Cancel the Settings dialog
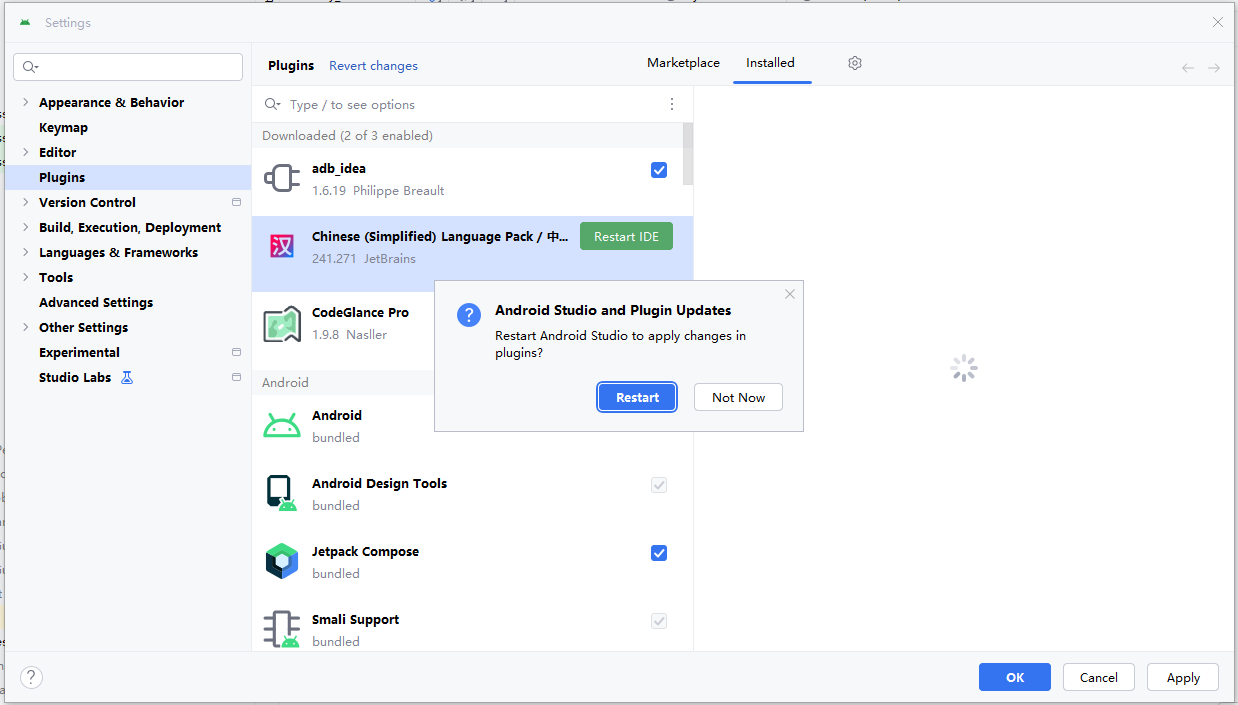Image resolution: width=1238 pixels, height=705 pixels. tap(1098, 677)
